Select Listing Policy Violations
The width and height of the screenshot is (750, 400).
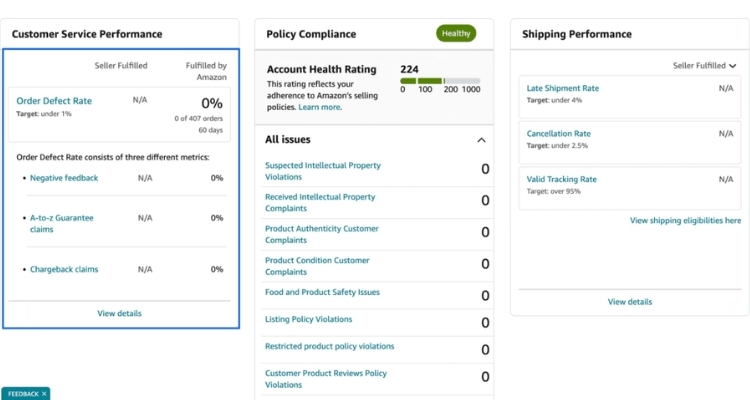point(308,319)
